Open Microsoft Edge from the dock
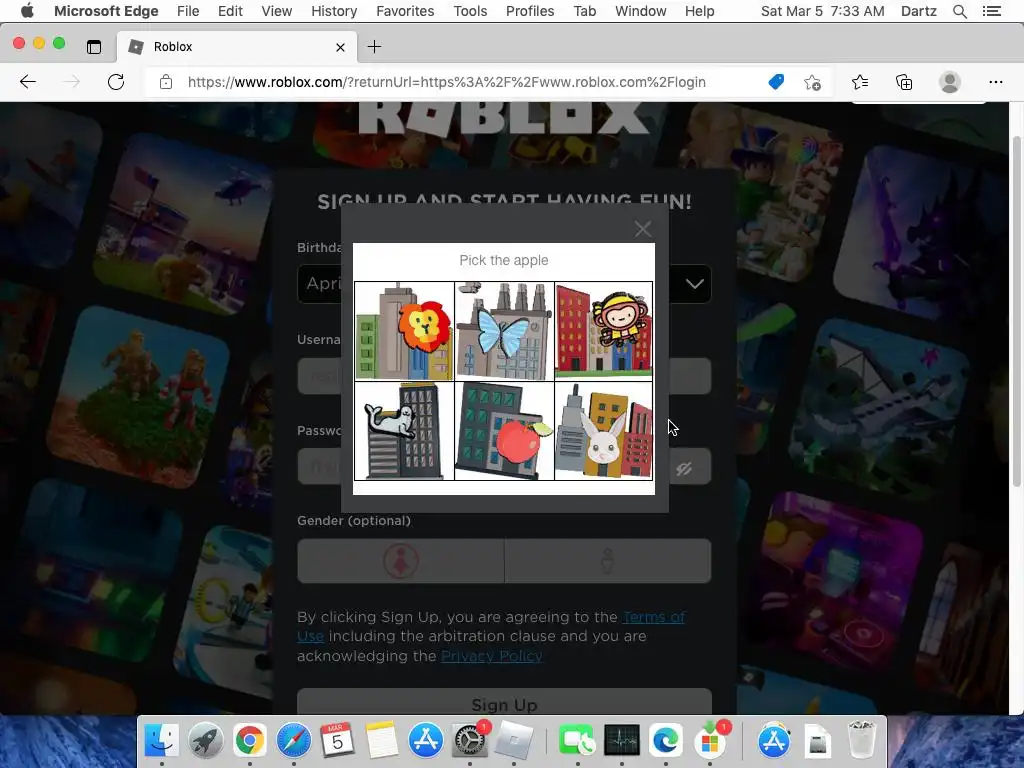 665,741
